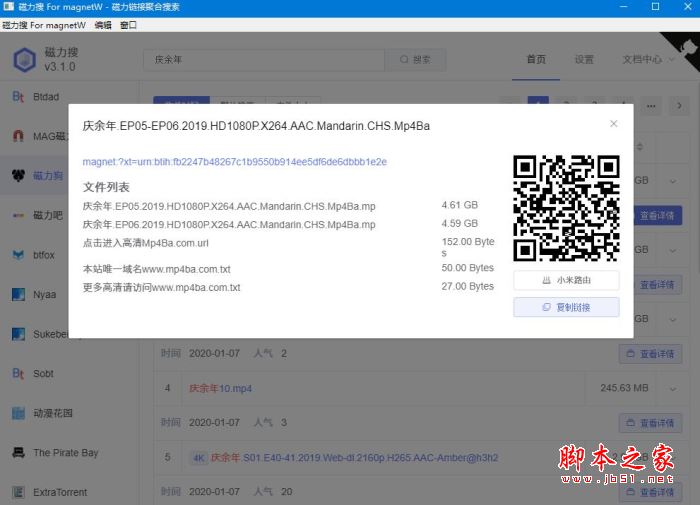Select the QR code image

click(566, 208)
